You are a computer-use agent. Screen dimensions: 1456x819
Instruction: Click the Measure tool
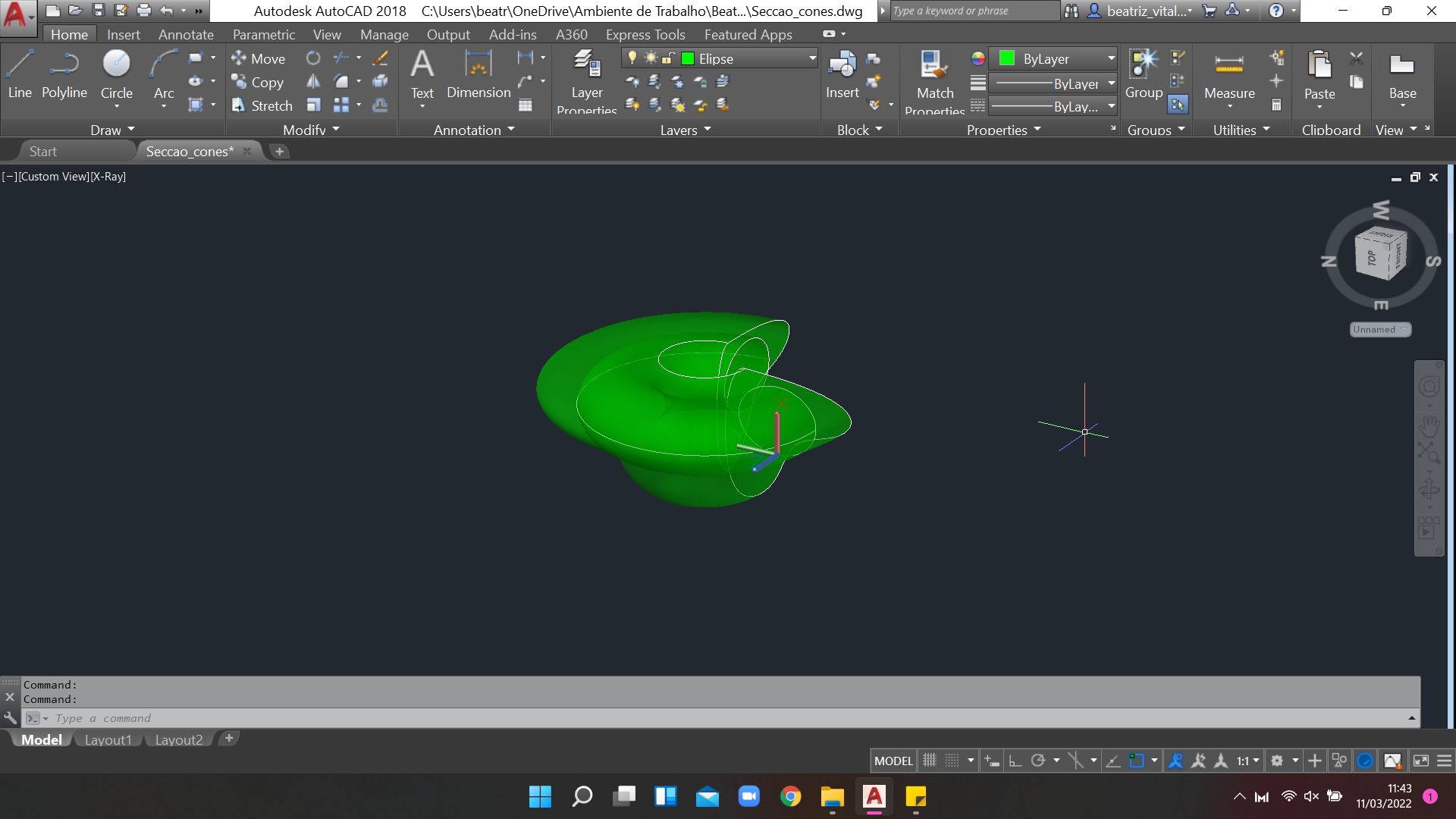click(1229, 76)
